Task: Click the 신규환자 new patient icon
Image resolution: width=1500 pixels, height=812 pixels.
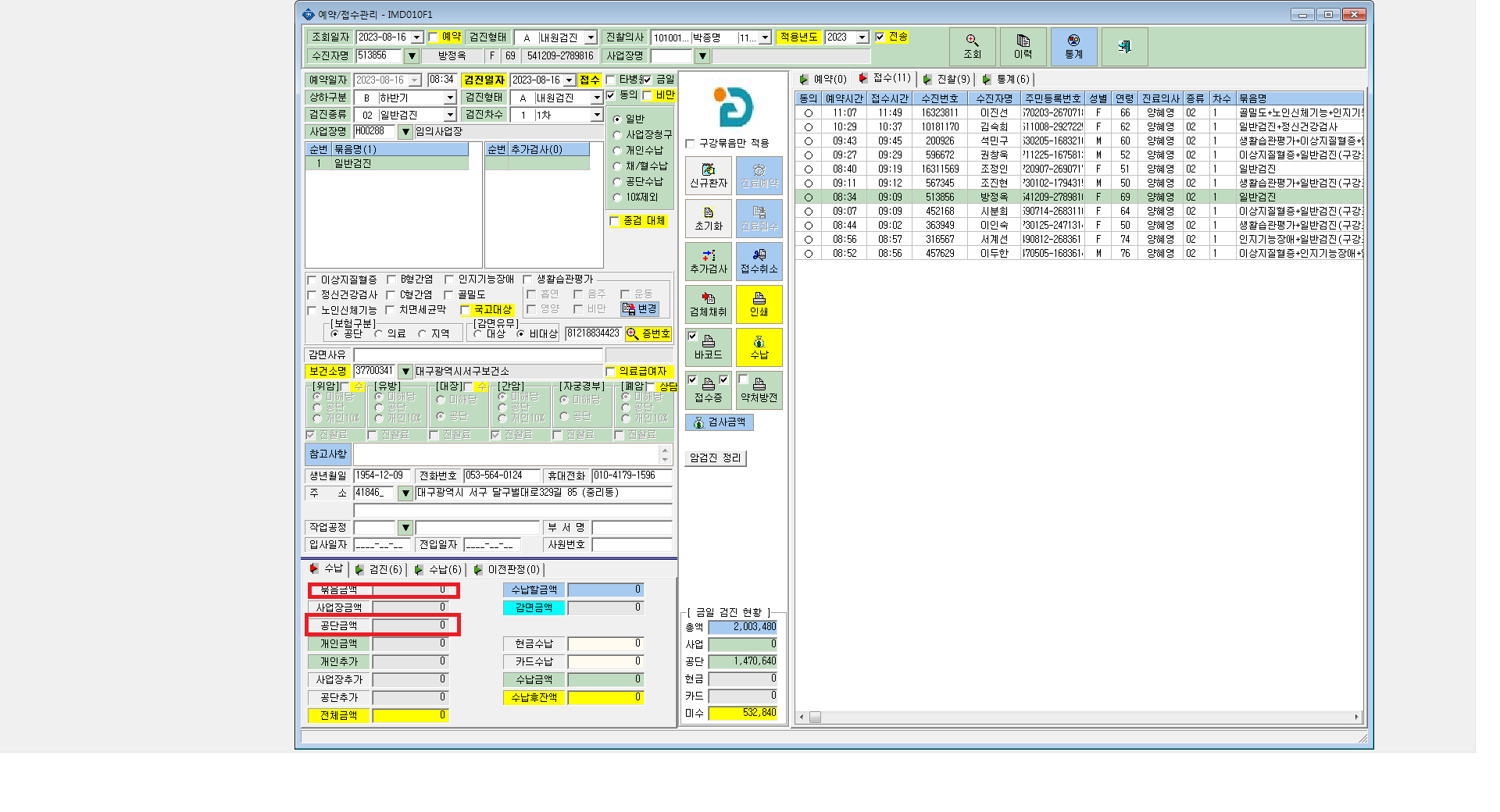Action: pyautogui.click(x=709, y=176)
